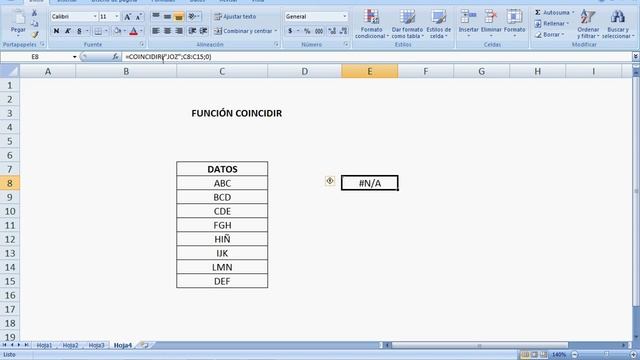Click the fx insert function button

[x=116, y=57]
